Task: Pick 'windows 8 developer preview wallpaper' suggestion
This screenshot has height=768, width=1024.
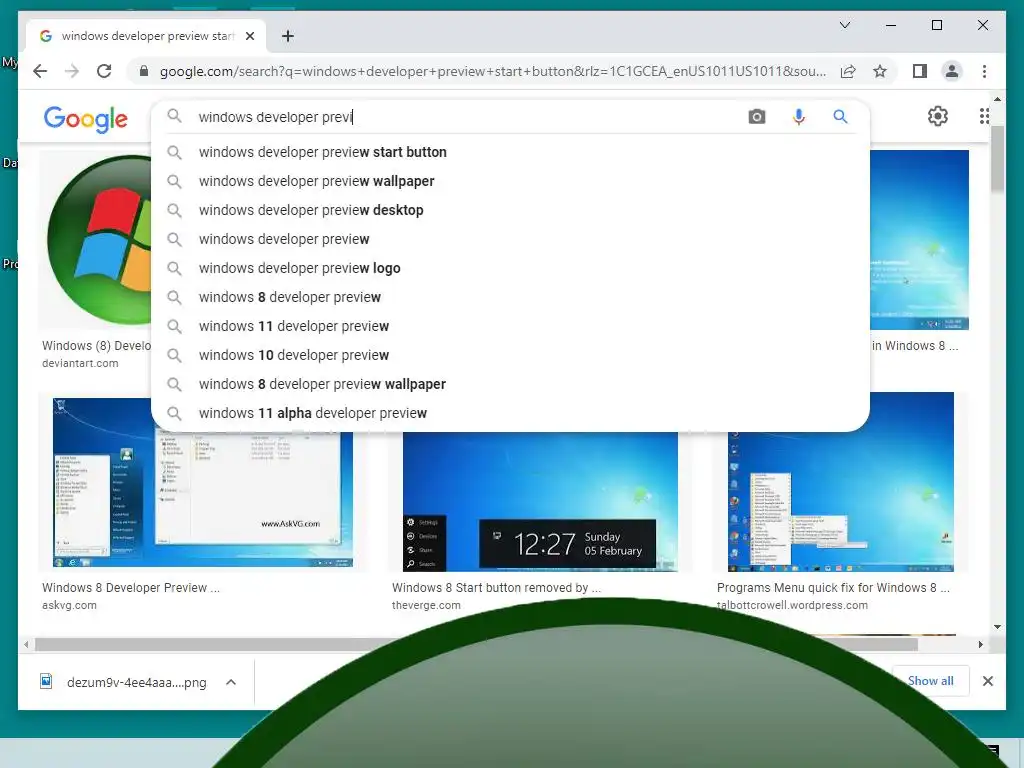Action: pos(511,384)
